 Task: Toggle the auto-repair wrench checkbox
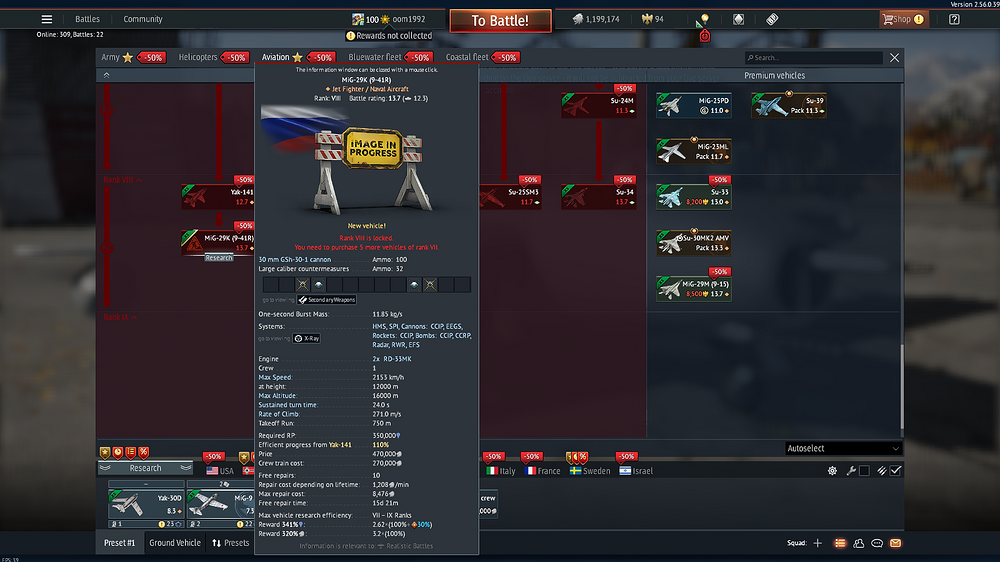tap(864, 471)
